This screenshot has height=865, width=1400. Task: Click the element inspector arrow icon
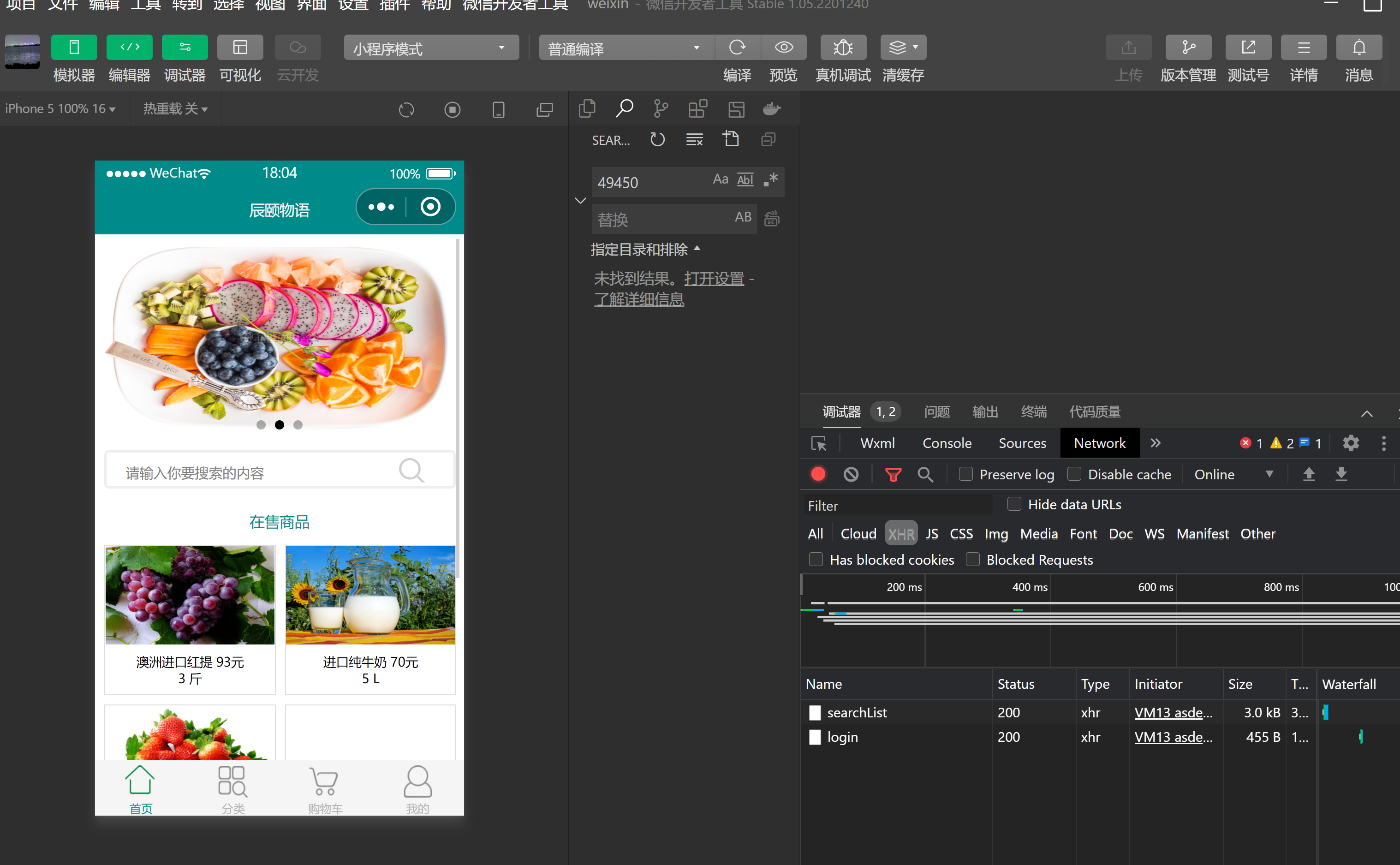point(819,443)
